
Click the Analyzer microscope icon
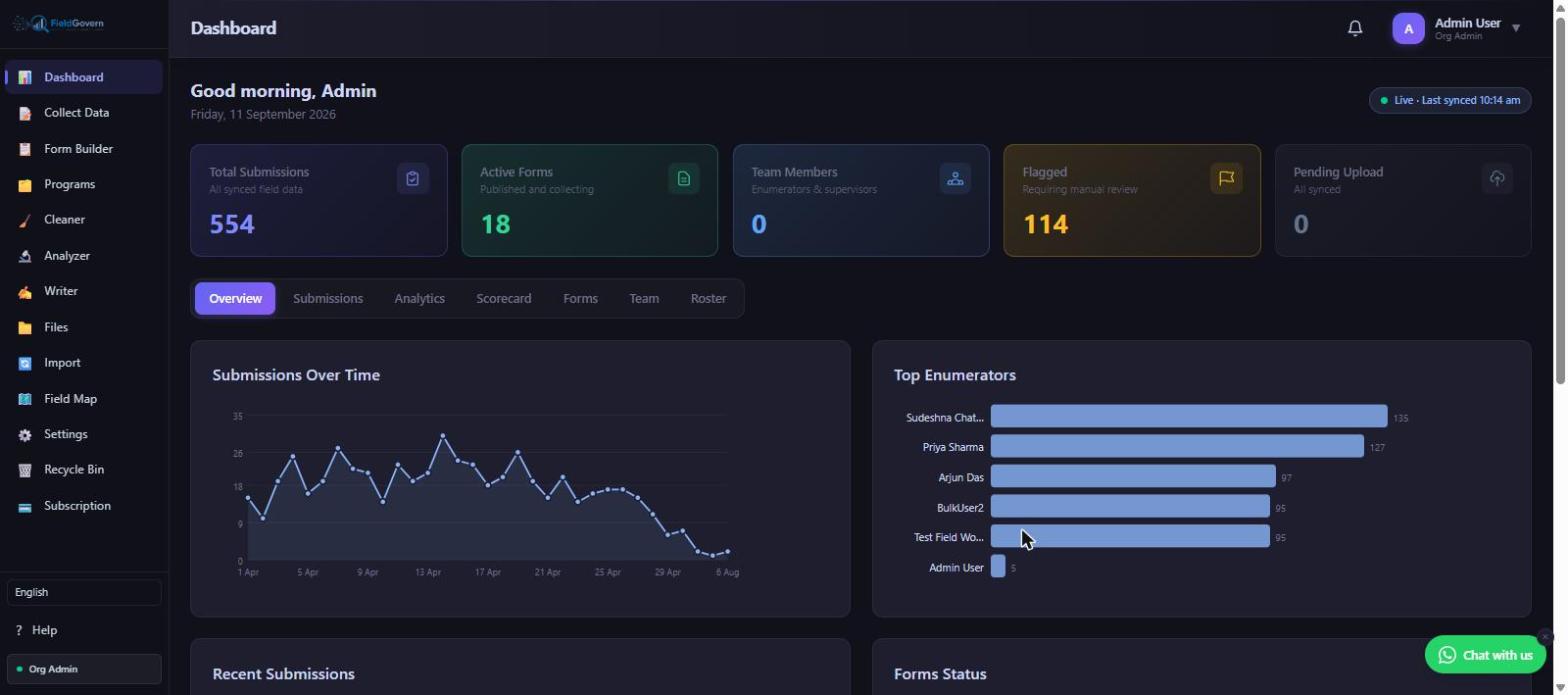[x=25, y=256]
